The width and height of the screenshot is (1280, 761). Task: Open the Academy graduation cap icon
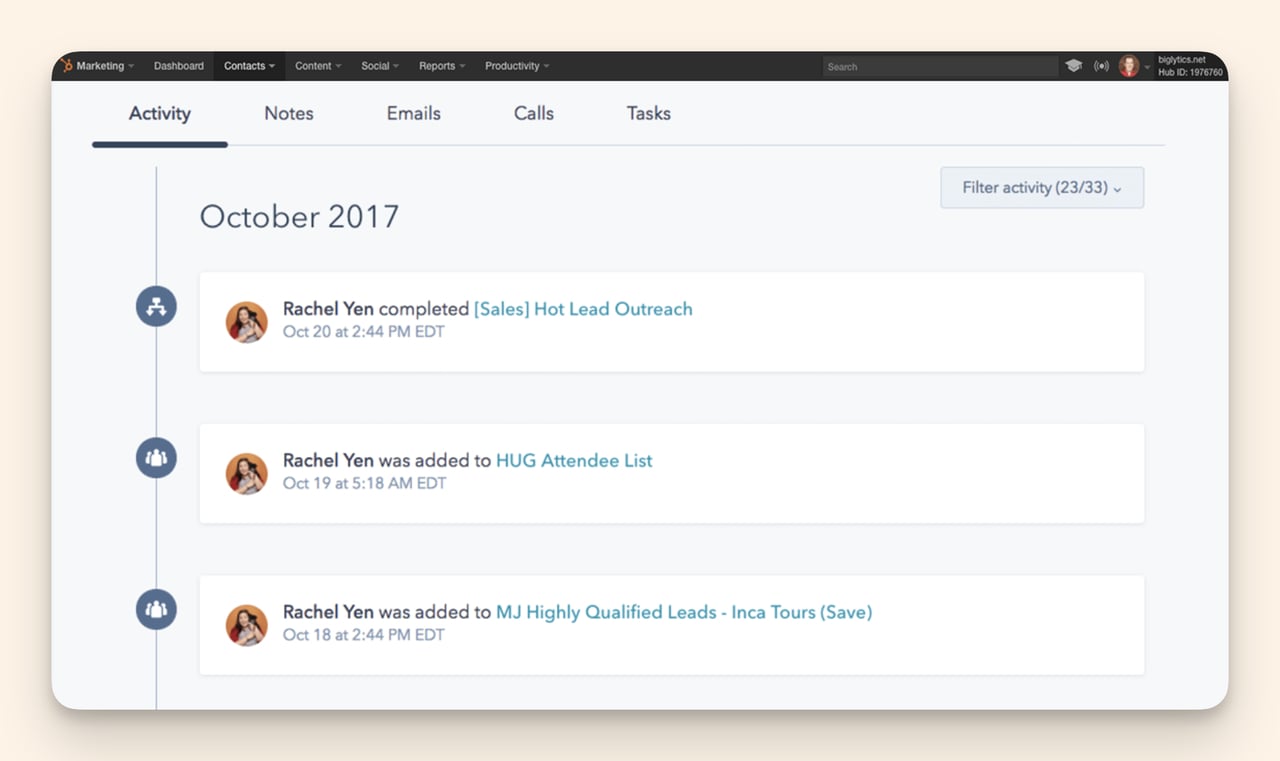(x=1073, y=66)
